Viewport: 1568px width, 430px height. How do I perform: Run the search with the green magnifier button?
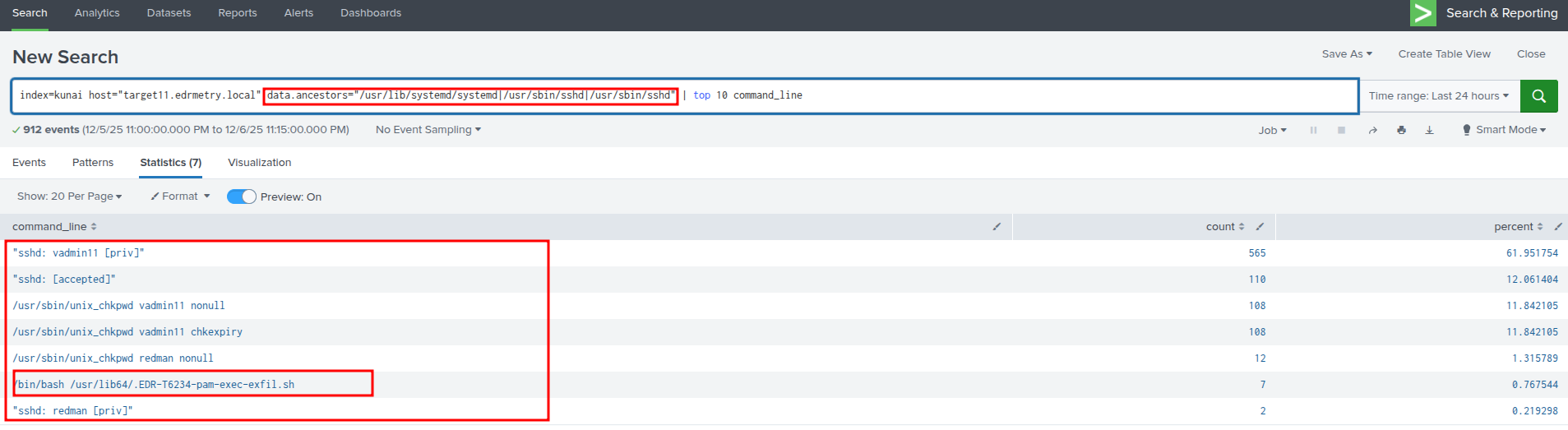[x=1538, y=96]
